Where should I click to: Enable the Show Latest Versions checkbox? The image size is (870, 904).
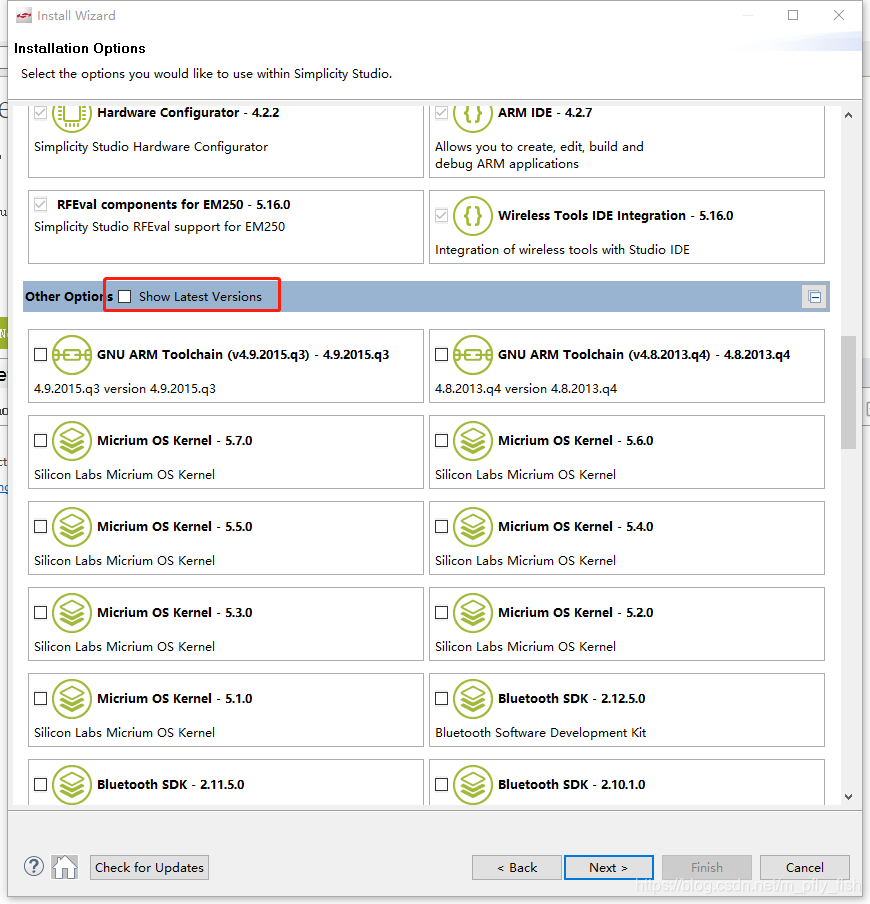coord(125,296)
